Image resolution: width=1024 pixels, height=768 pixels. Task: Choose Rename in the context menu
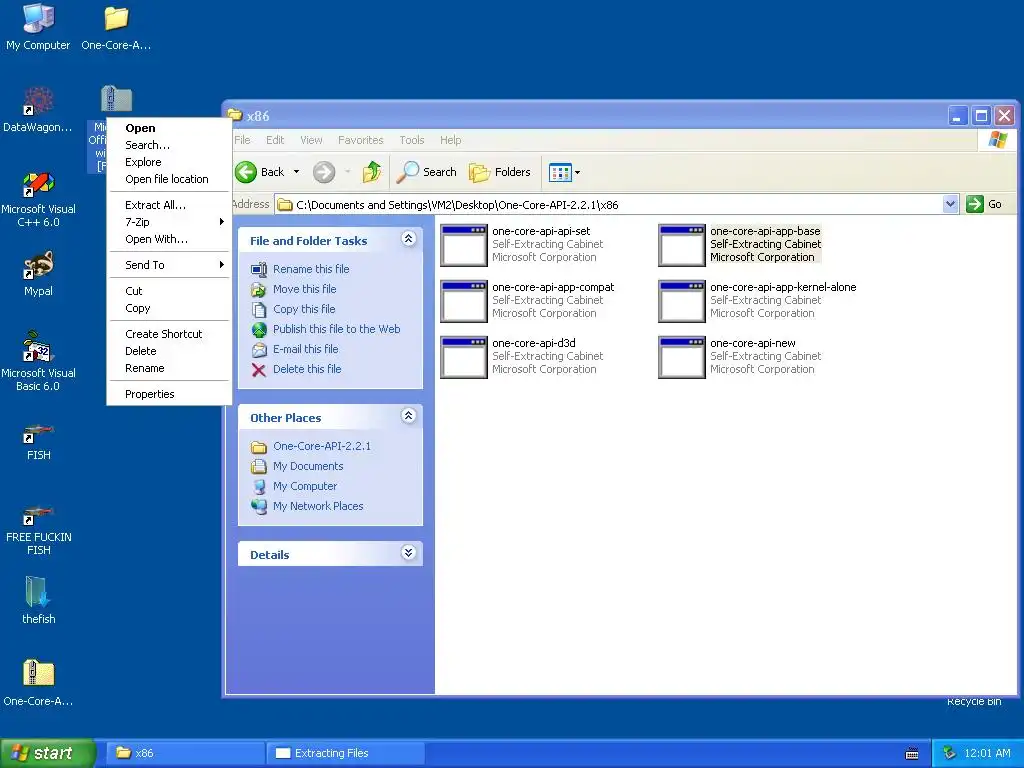(170, 368)
